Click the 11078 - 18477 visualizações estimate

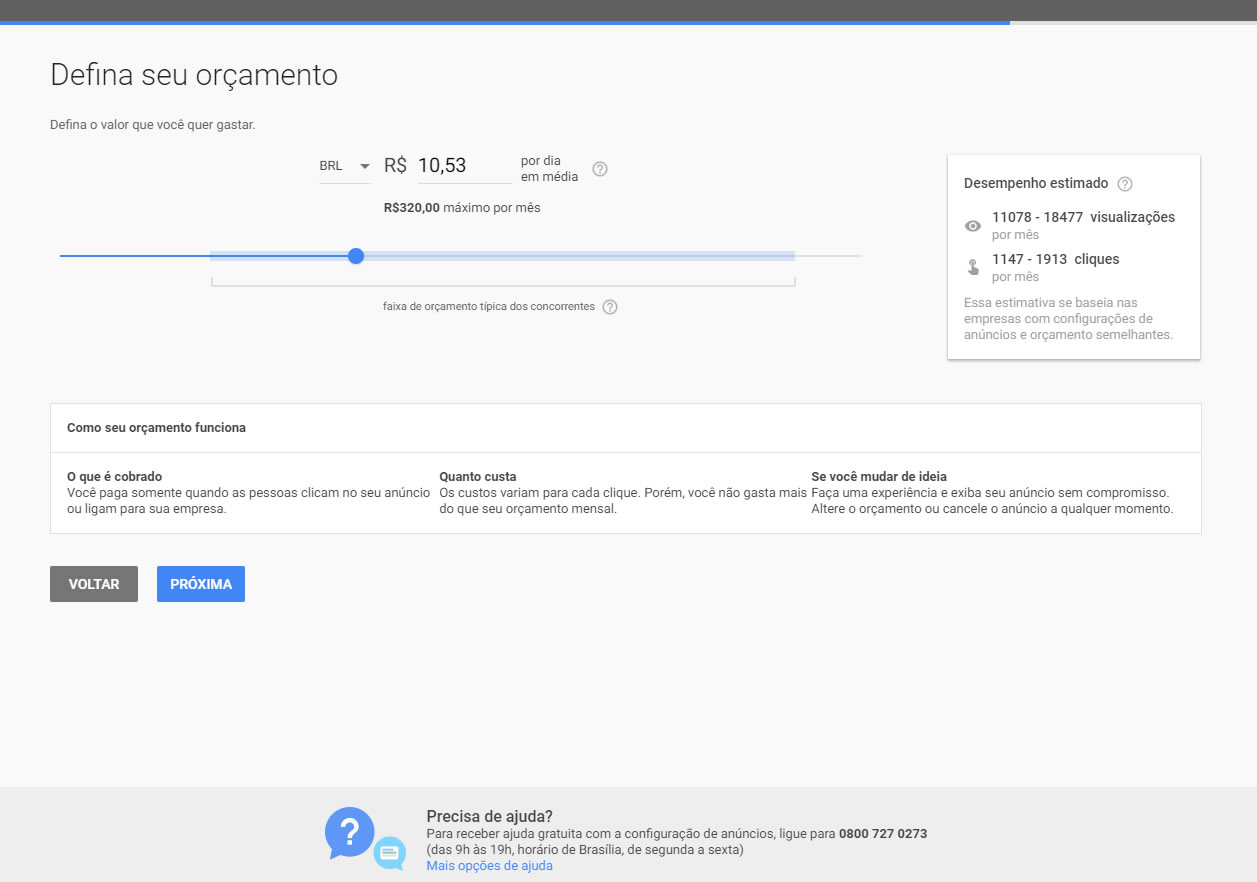pos(1083,217)
